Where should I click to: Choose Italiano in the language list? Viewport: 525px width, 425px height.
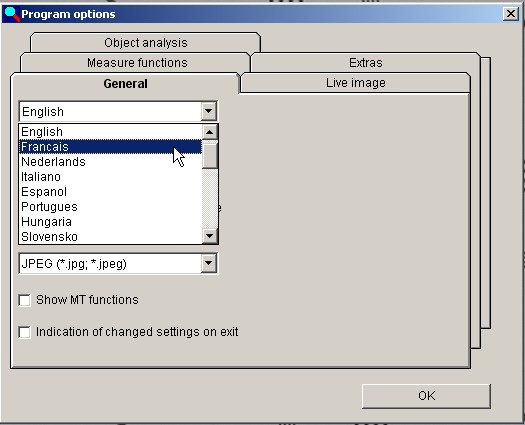[x=110, y=177]
